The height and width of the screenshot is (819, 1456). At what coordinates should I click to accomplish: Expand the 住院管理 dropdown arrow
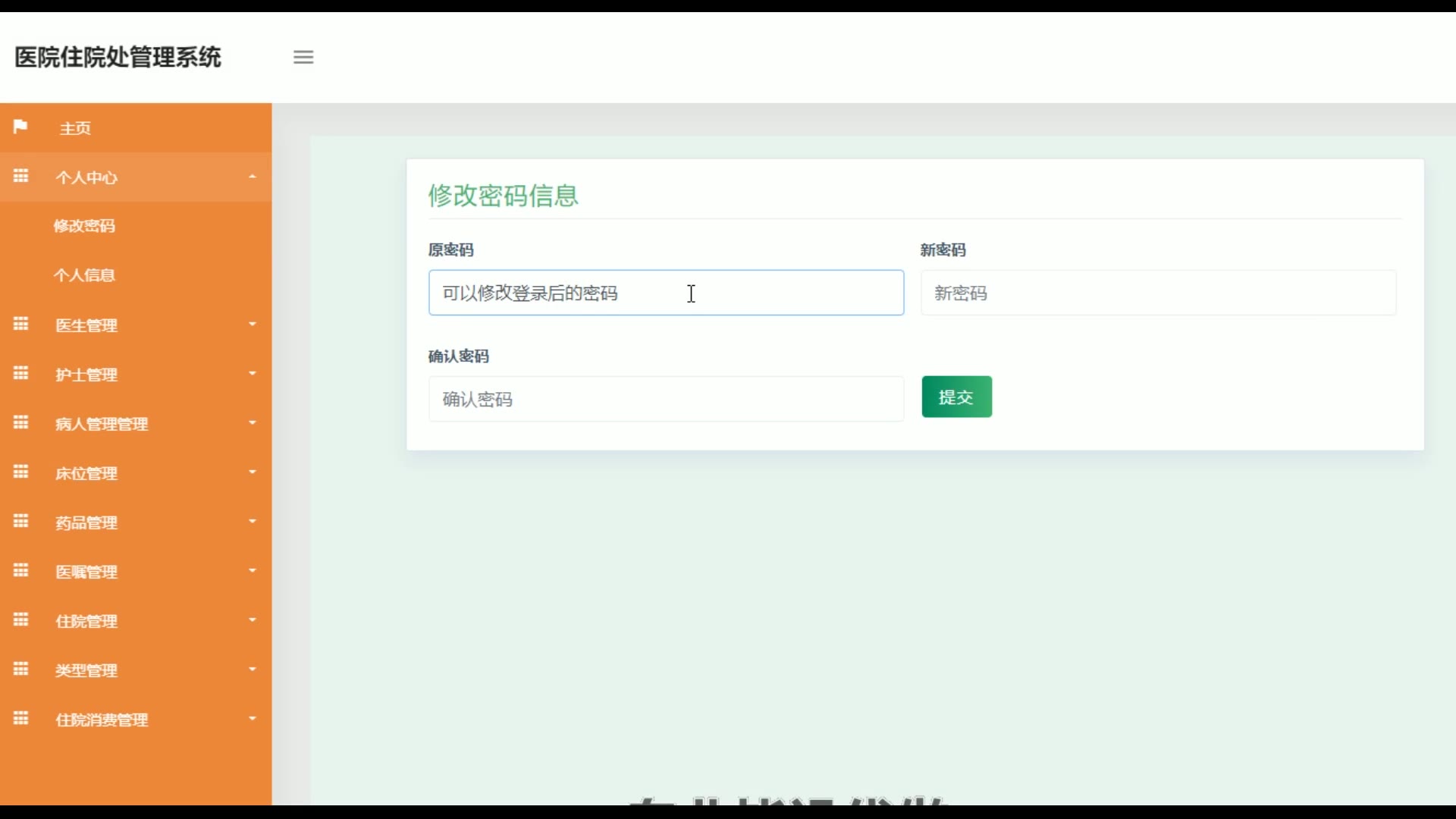(253, 620)
